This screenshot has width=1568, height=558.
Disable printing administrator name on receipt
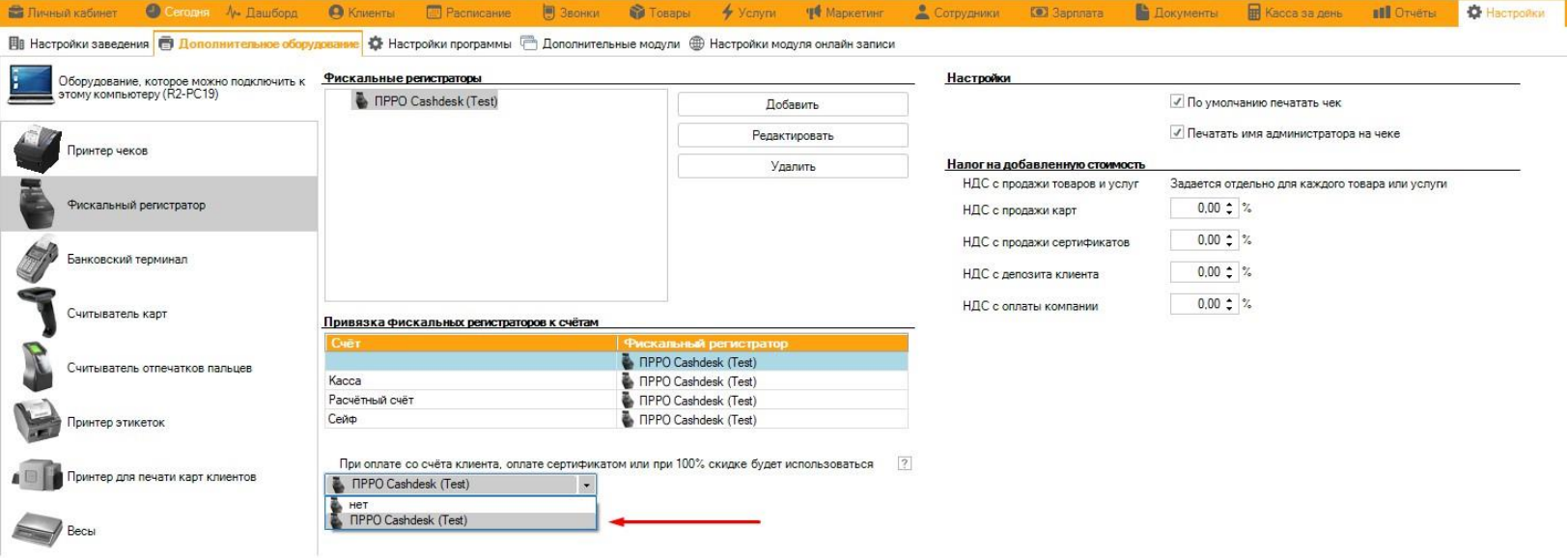coord(1177,132)
